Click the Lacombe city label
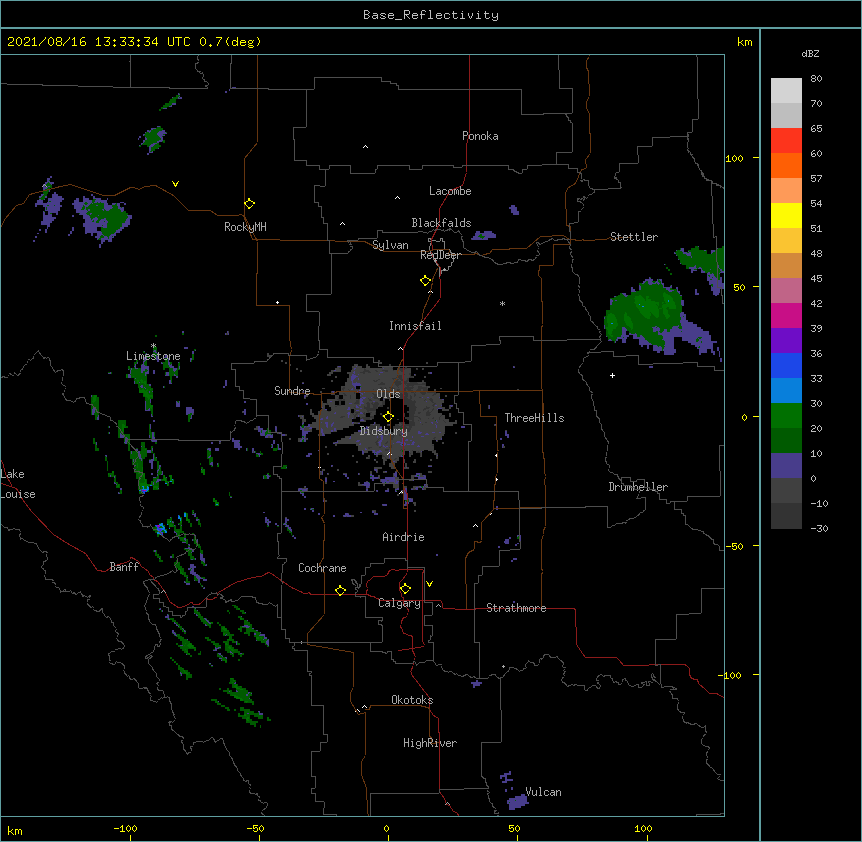Viewport: 862px width, 842px height. click(x=450, y=191)
